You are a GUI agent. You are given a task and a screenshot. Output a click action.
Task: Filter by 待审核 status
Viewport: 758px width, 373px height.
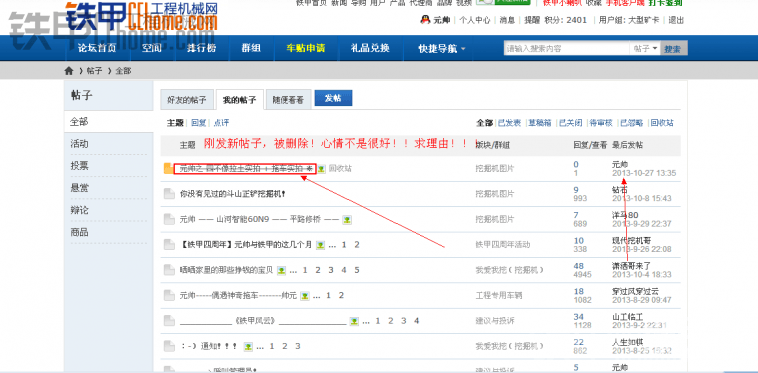coord(601,123)
